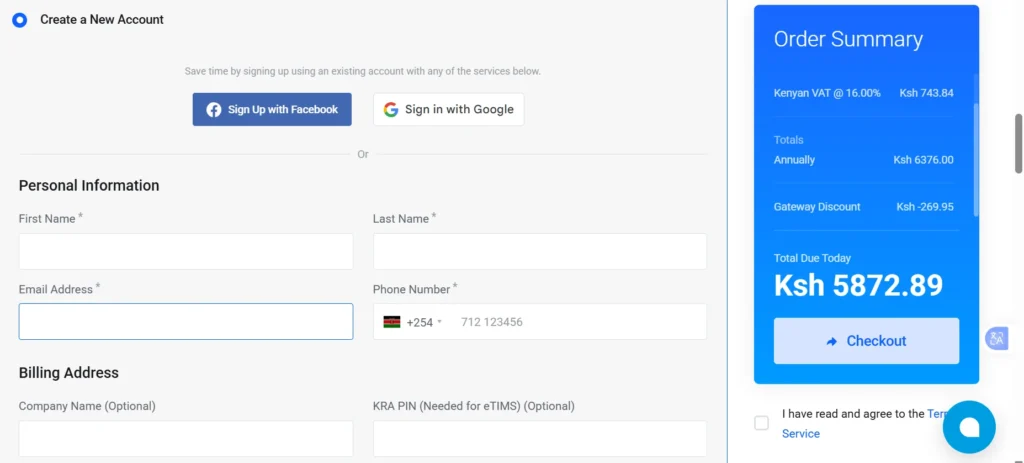Click the arrow icon on Checkout button
The height and width of the screenshot is (463, 1024).
click(x=831, y=342)
